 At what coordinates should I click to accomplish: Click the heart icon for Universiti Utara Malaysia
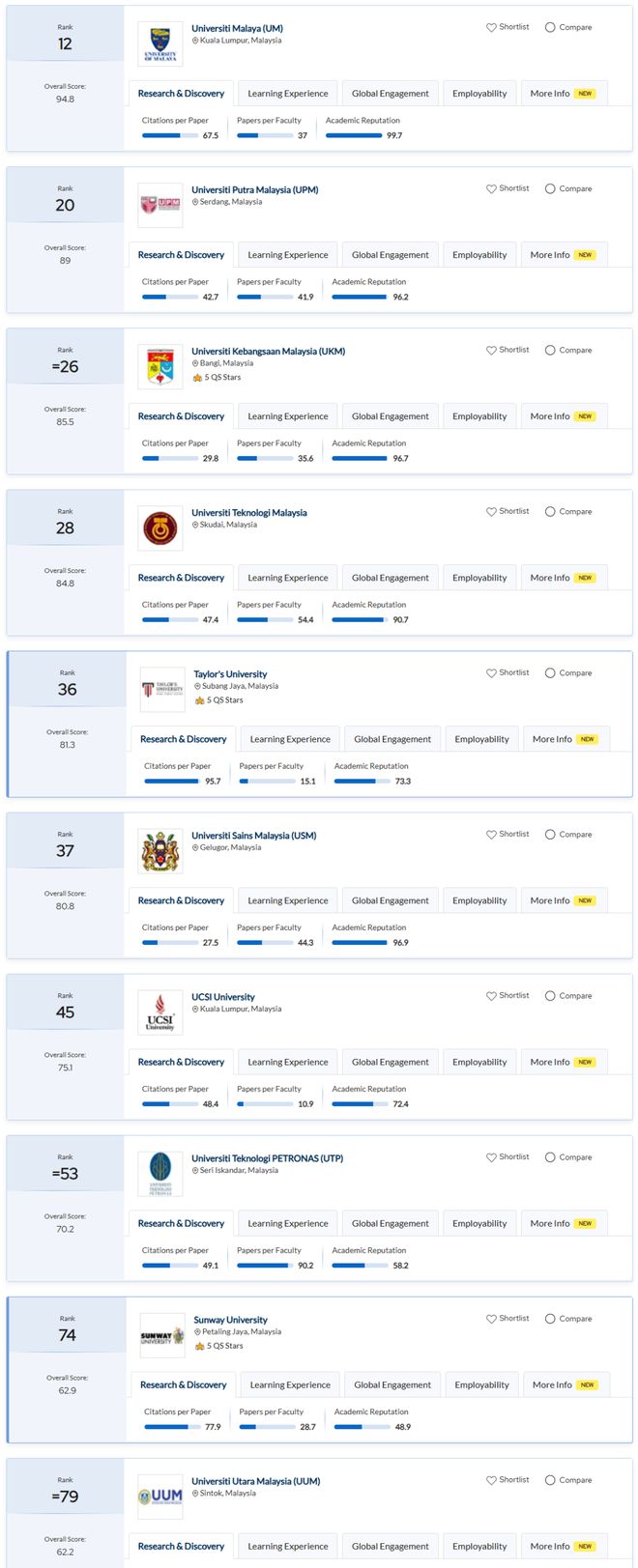point(491,1479)
